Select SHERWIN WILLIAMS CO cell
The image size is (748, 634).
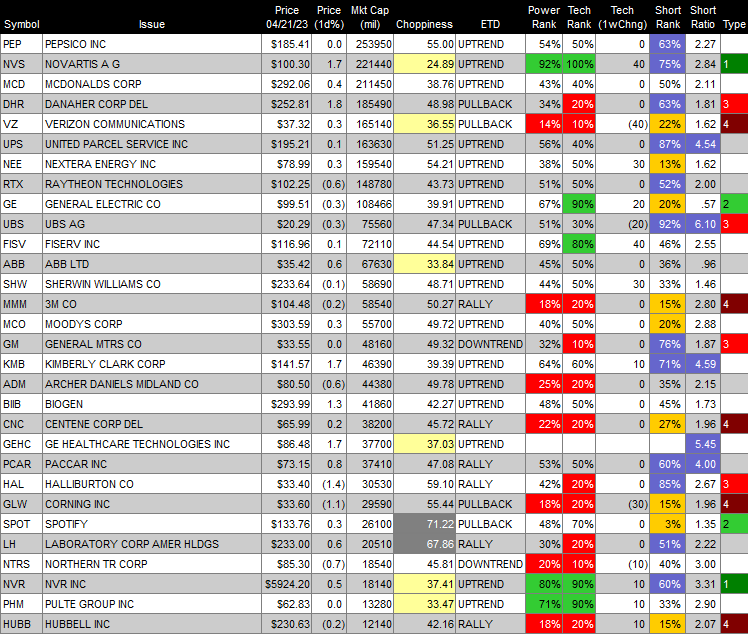click(x=152, y=284)
